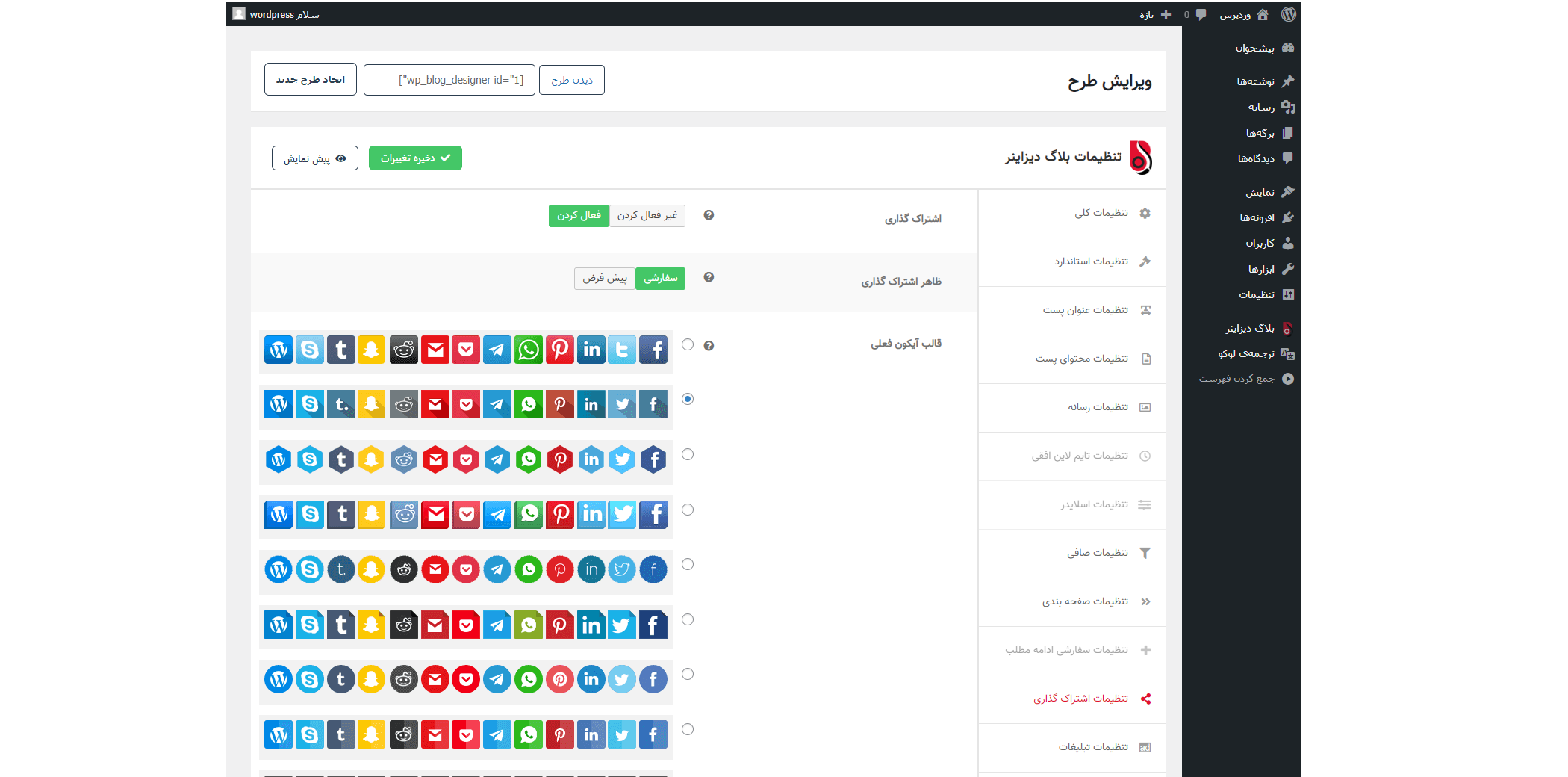Click Pocket icon in seventh circular icon row
The width and height of the screenshot is (1568, 777).
point(466,679)
